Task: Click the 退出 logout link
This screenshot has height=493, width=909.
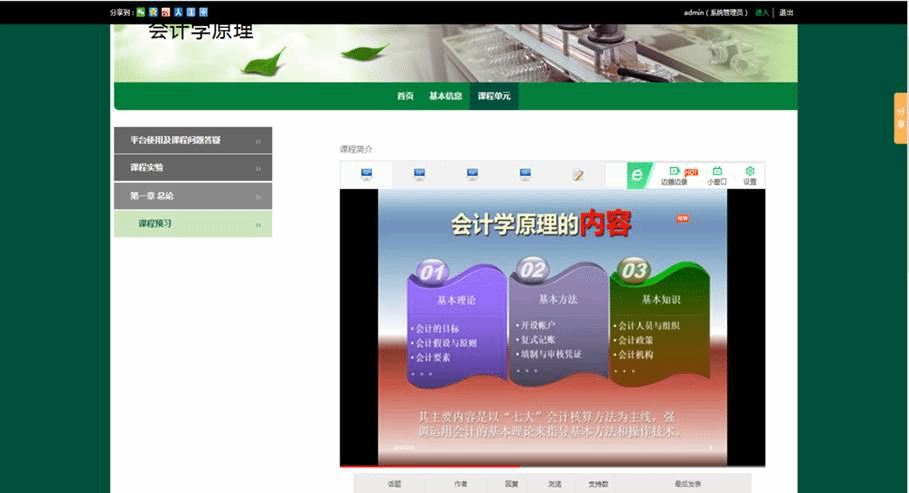Action: (x=786, y=12)
